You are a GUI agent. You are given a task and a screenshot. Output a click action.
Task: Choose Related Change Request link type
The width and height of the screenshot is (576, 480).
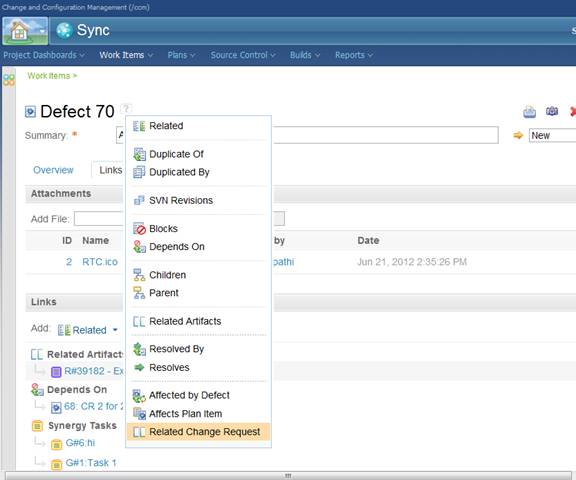click(198, 432)
